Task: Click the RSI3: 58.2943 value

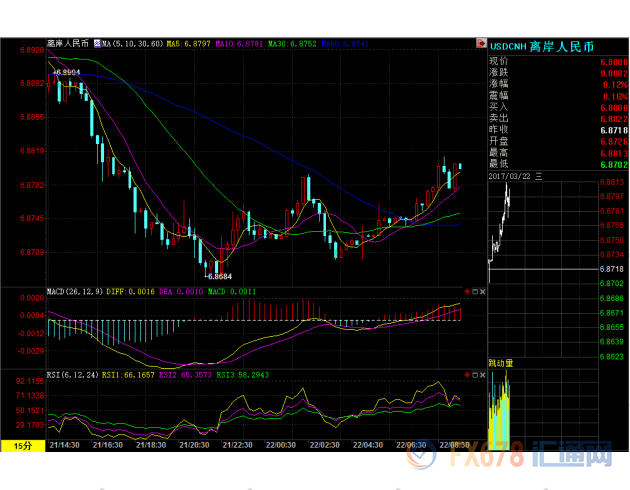Action: [243, 375]
